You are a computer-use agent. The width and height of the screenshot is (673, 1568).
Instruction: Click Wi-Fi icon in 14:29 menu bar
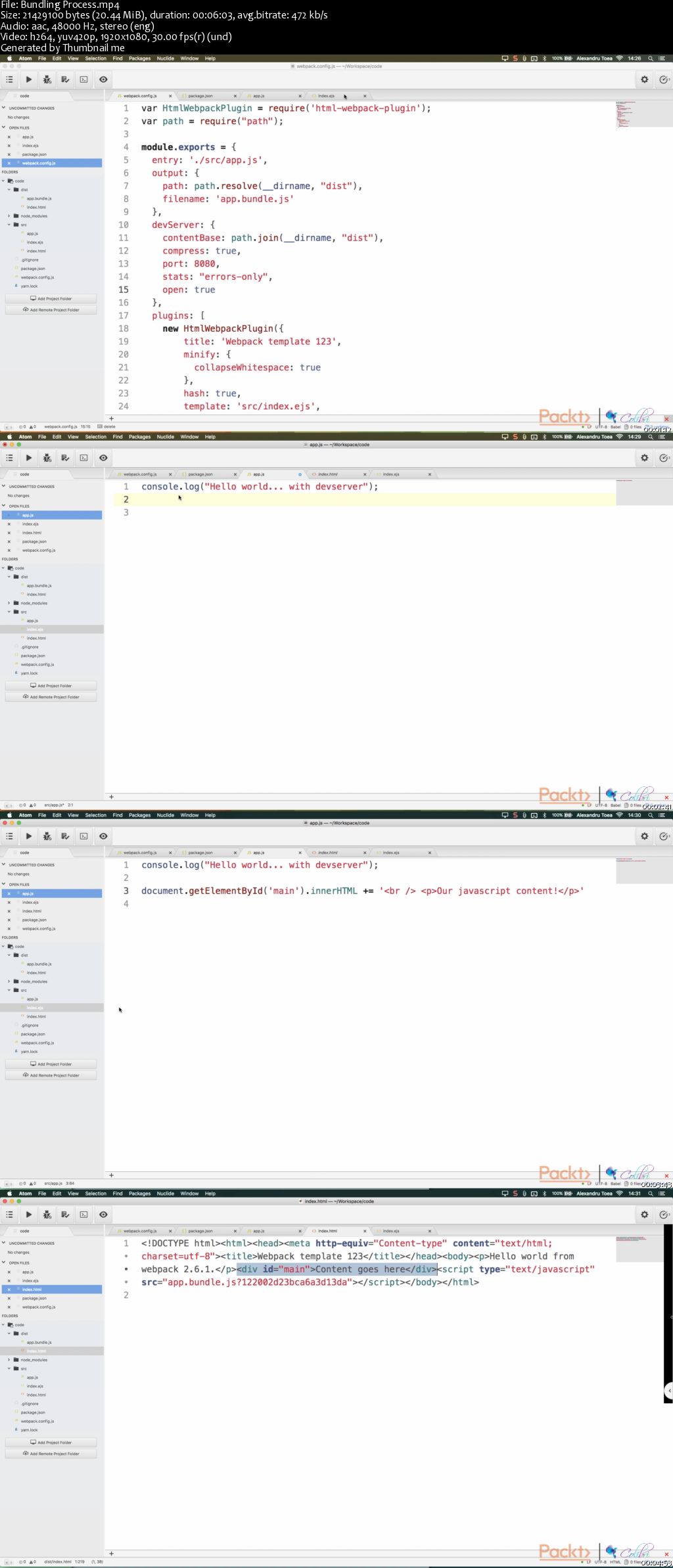coord(619,437)
